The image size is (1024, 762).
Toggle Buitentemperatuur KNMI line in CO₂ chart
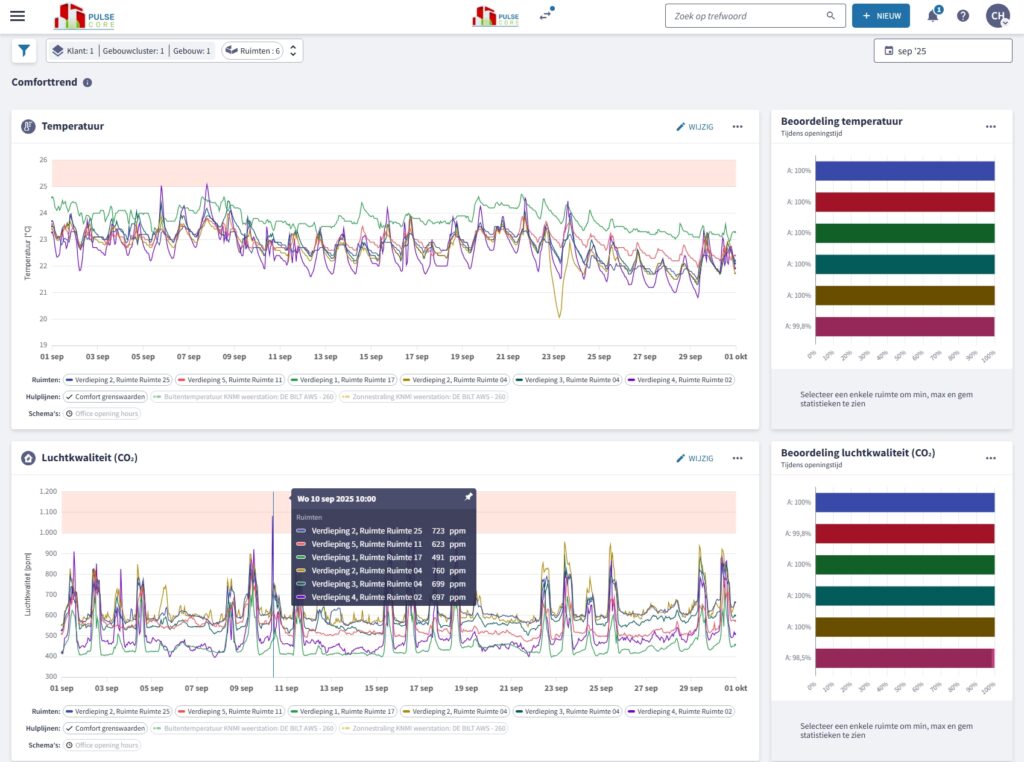point(244,728)
